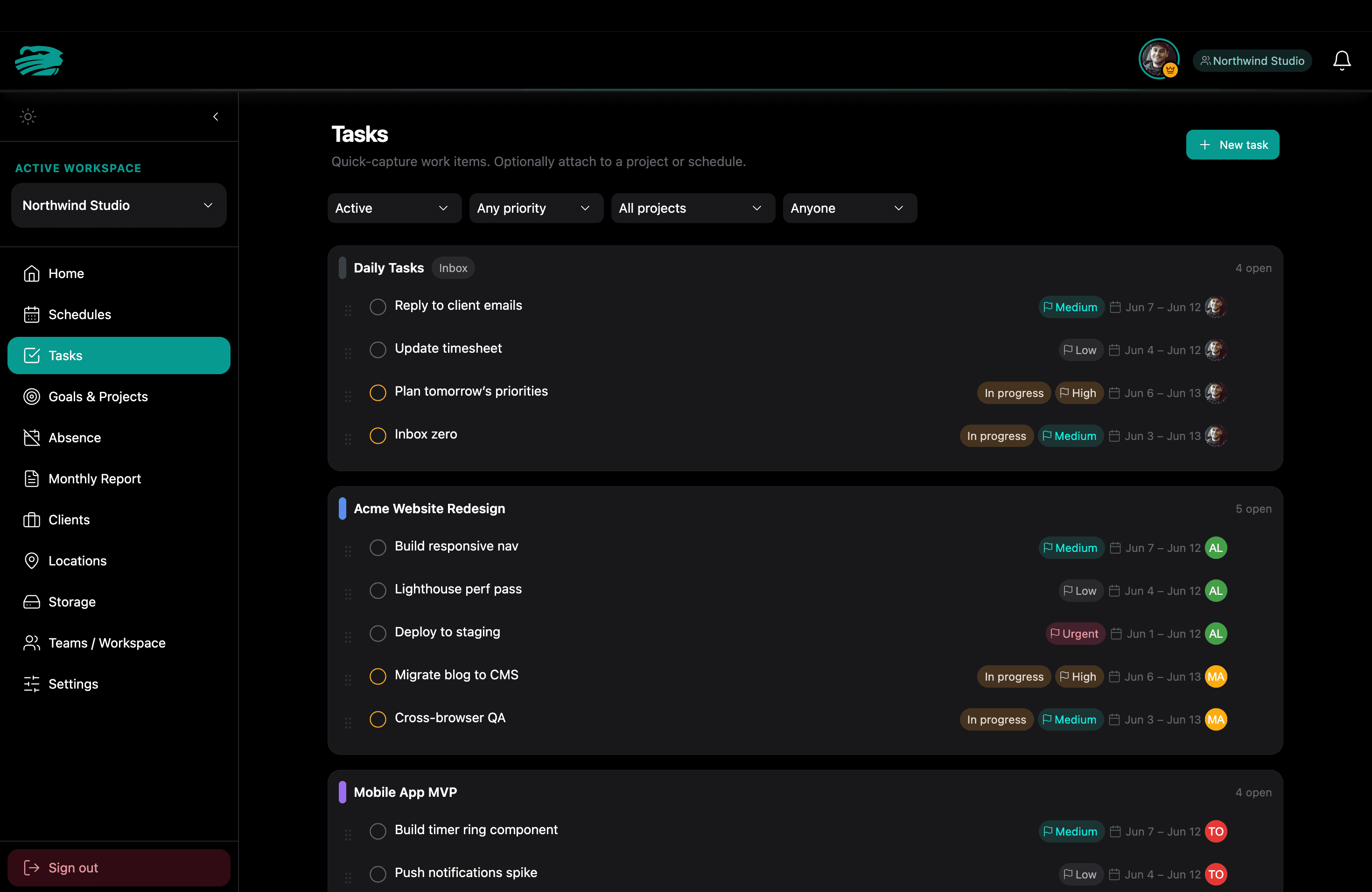The height and width of the screenshot is (892, 1372).
Task: Click the Storage drive icon
Action: click(x=32, y=602)
